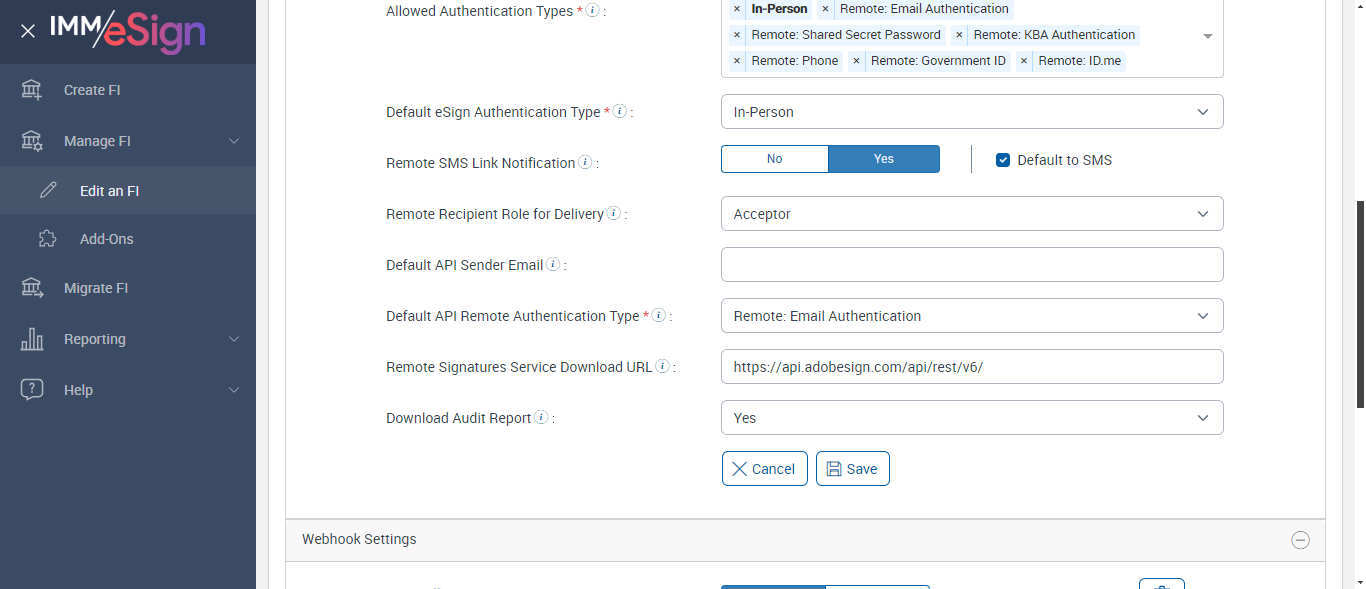Click info icon beside Default API Sender Email
Screen dimensions: 1366x589
(x=553, y=264)
